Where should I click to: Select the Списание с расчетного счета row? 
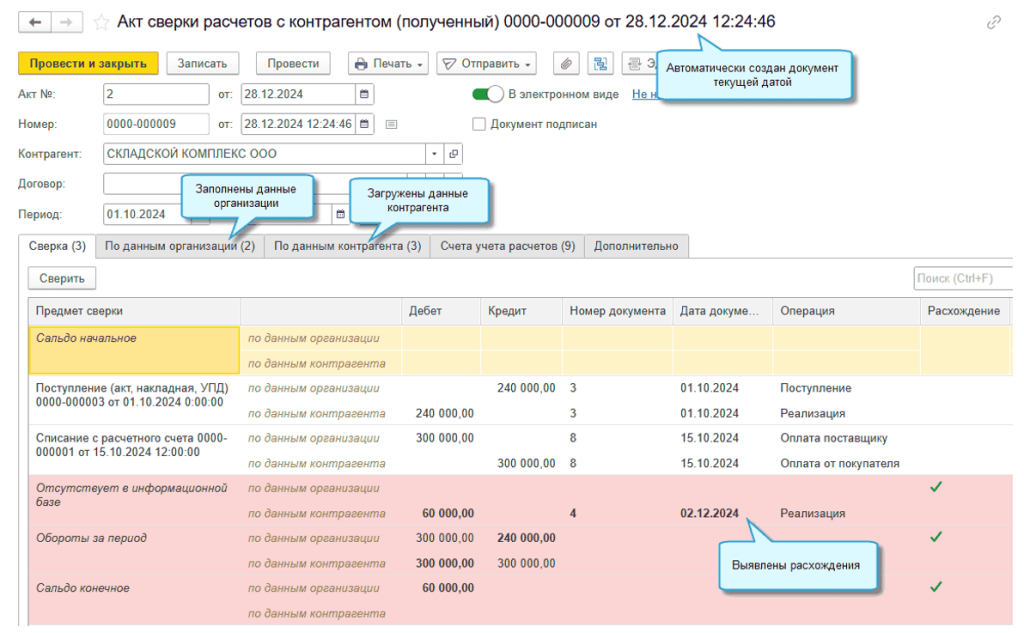[x=520, y=451]
